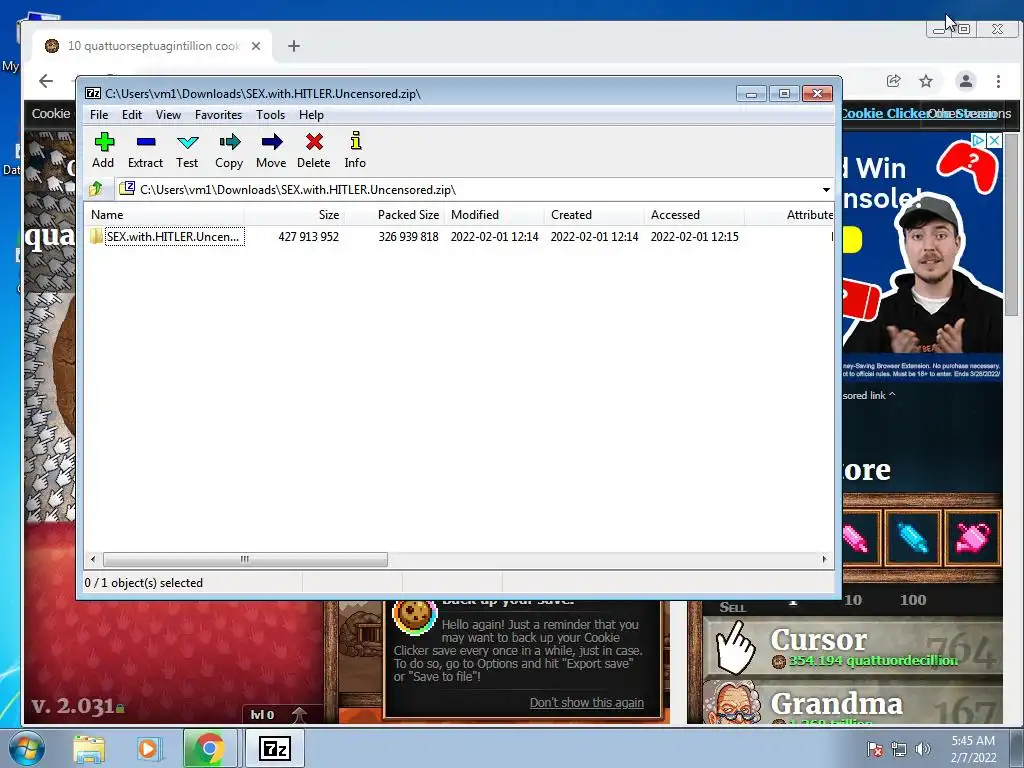1024x768 pixels.
Task: Open the Tools menu
Action: click(x=270, y=115)
